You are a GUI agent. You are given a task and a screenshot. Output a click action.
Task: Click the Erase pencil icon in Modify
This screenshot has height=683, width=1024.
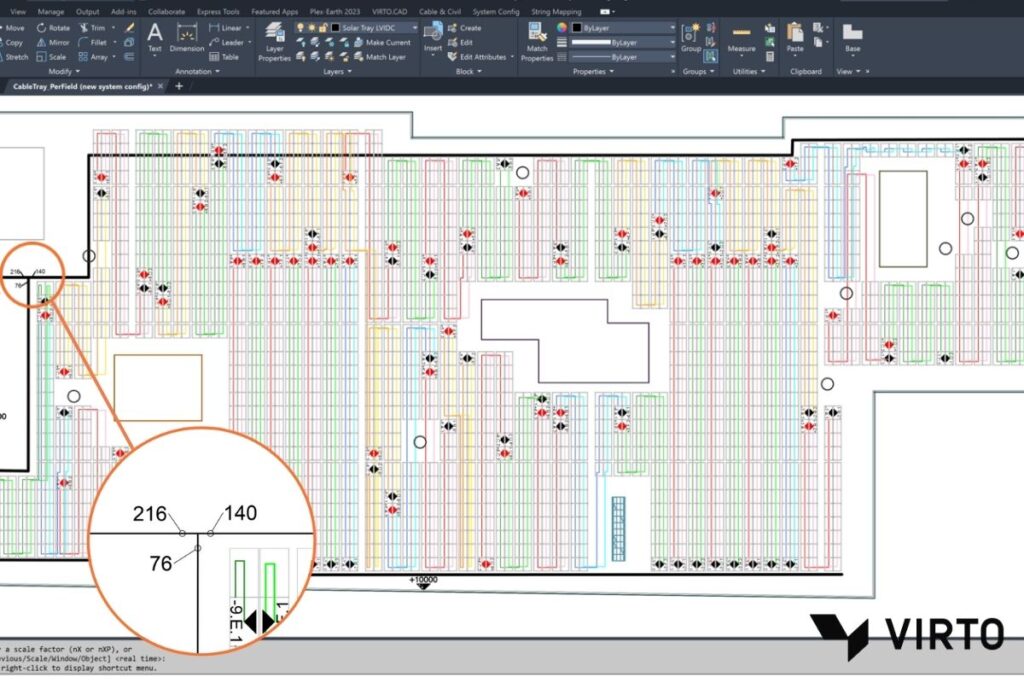[x=129, y=28]
